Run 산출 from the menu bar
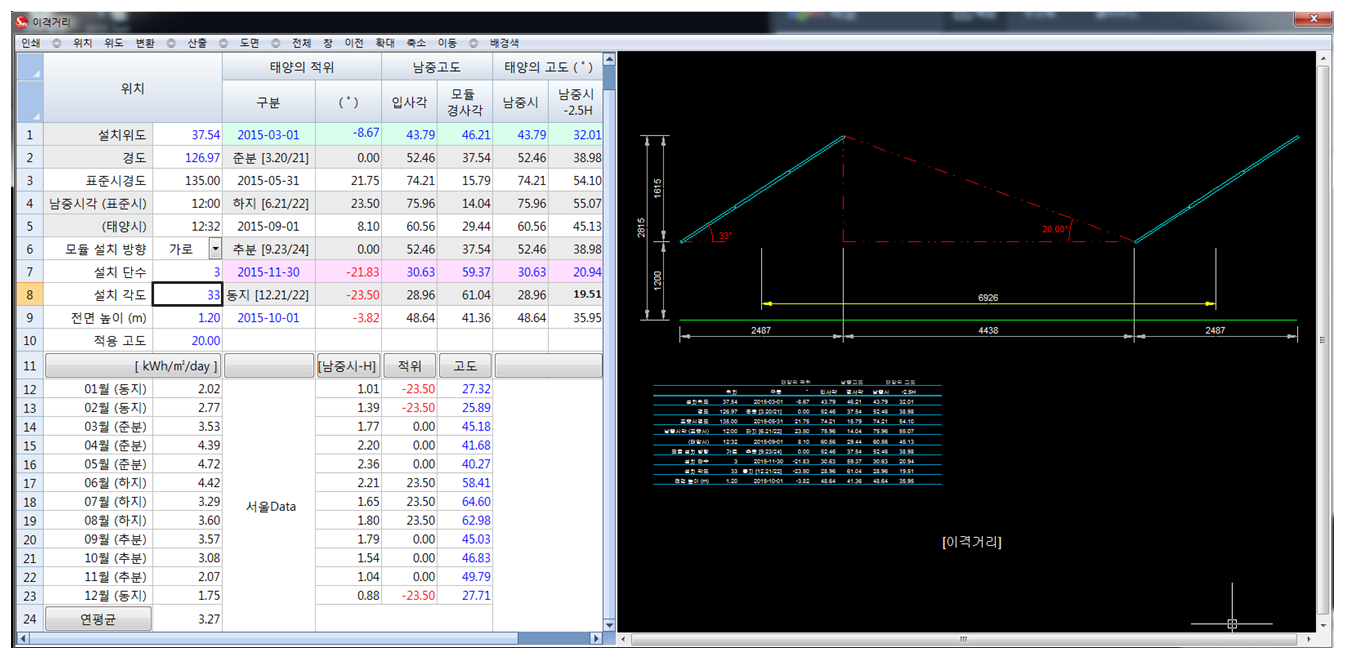This screenshot has height=662, width=1347. coord(198,43)
